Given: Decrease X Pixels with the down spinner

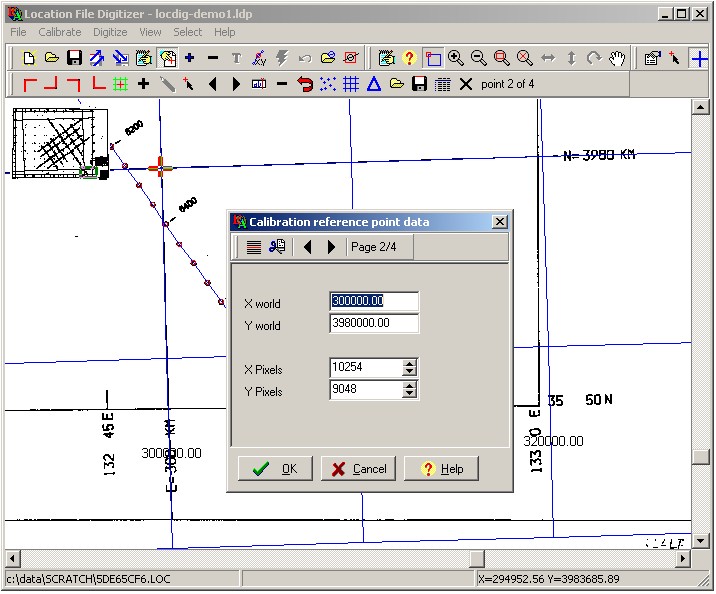Looking at the screenshot, I should pos(410,372).
